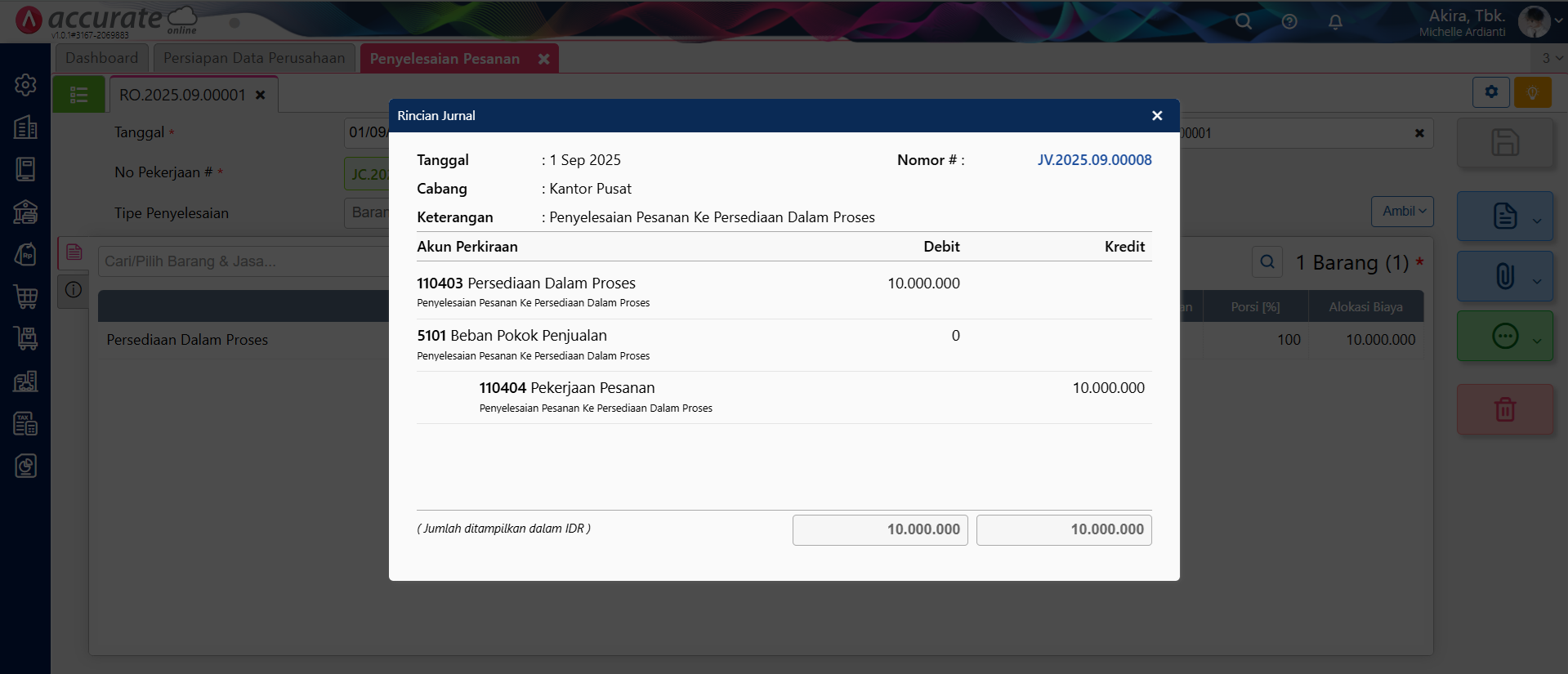Click the yellow lightbulb hint button
Image resolution: width=1568 pixels, height=674 pixels.
click(x=1532, y=92)
